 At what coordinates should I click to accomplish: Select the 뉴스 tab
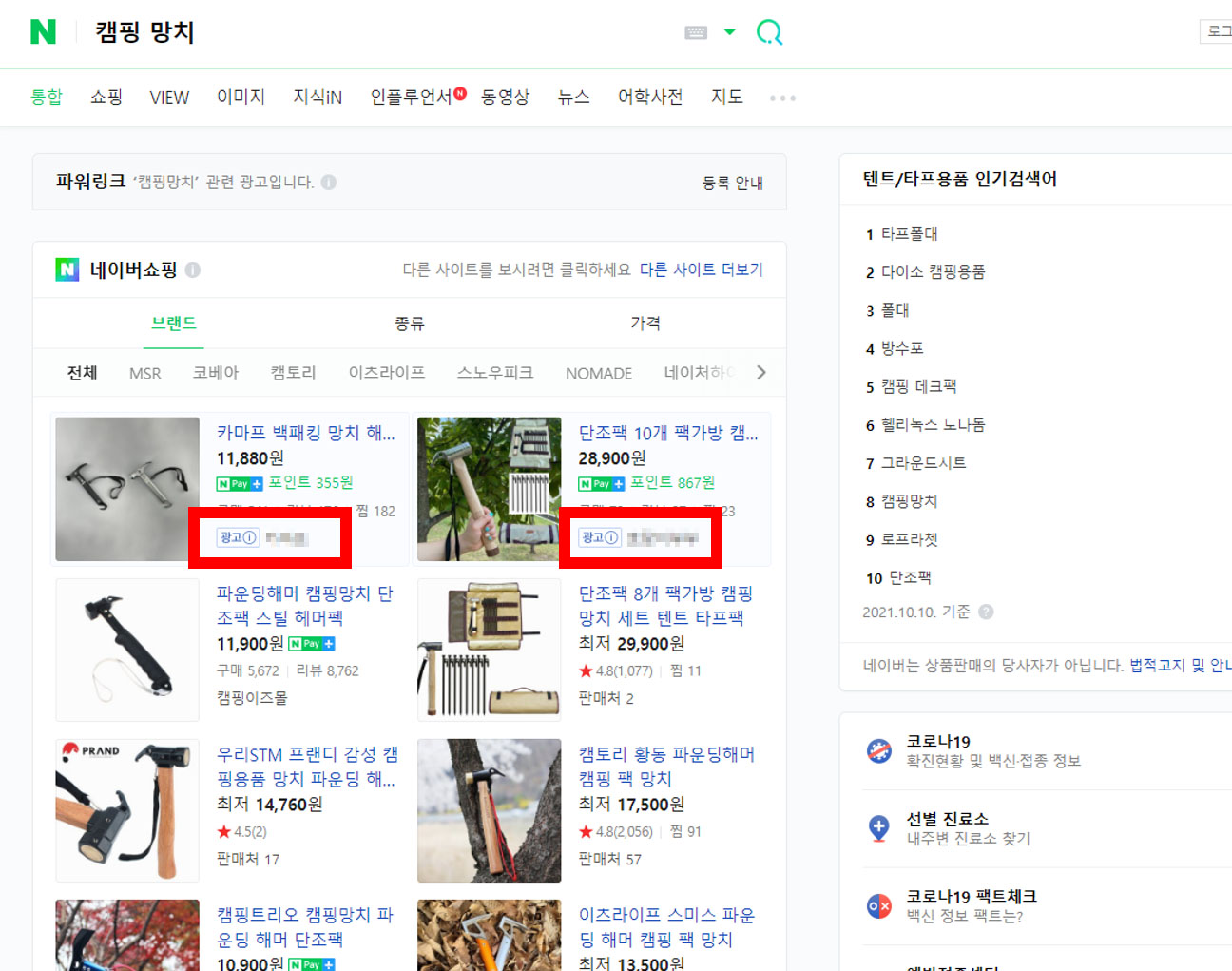click(573, 97)
